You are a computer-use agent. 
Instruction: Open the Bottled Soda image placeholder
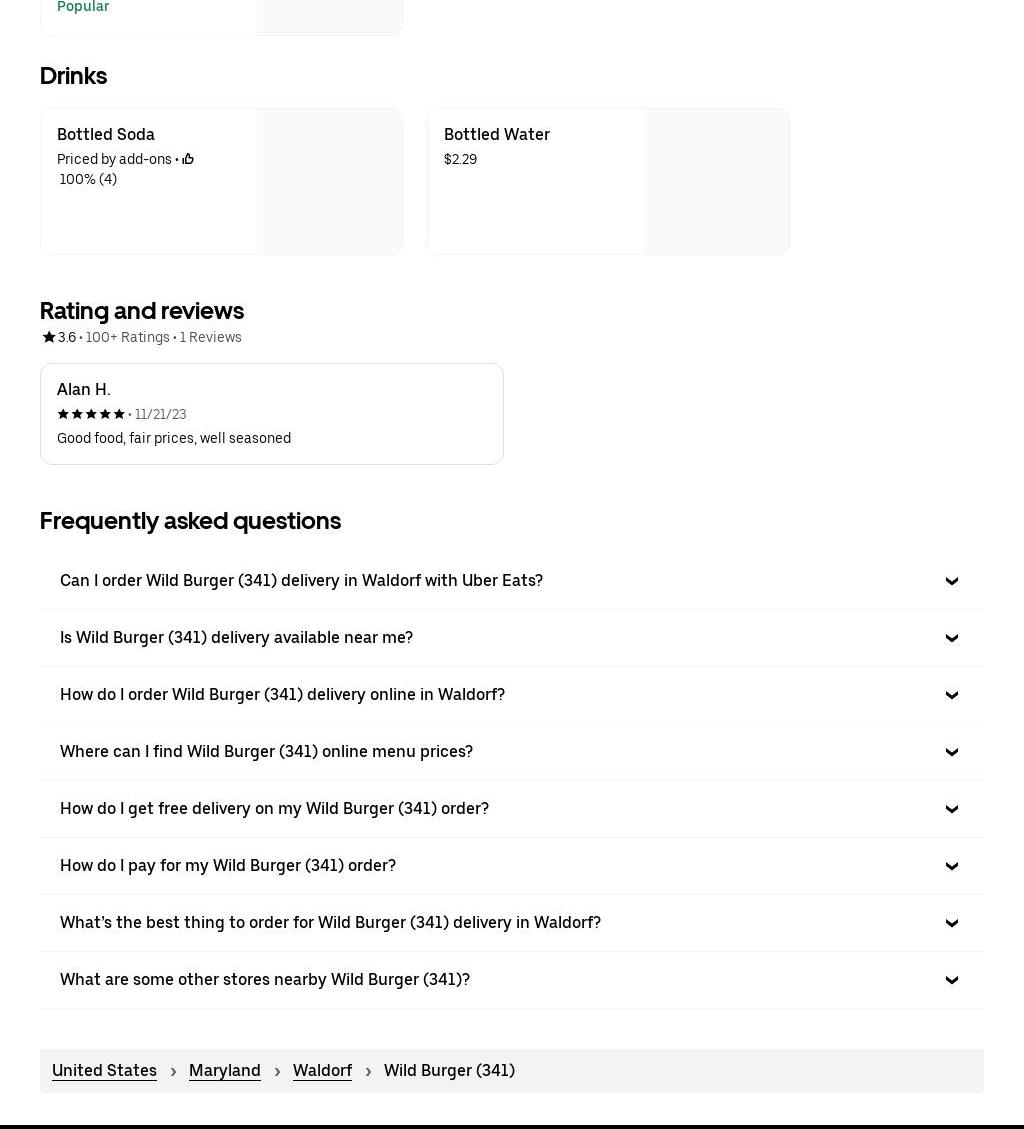[x=330, y=181]
